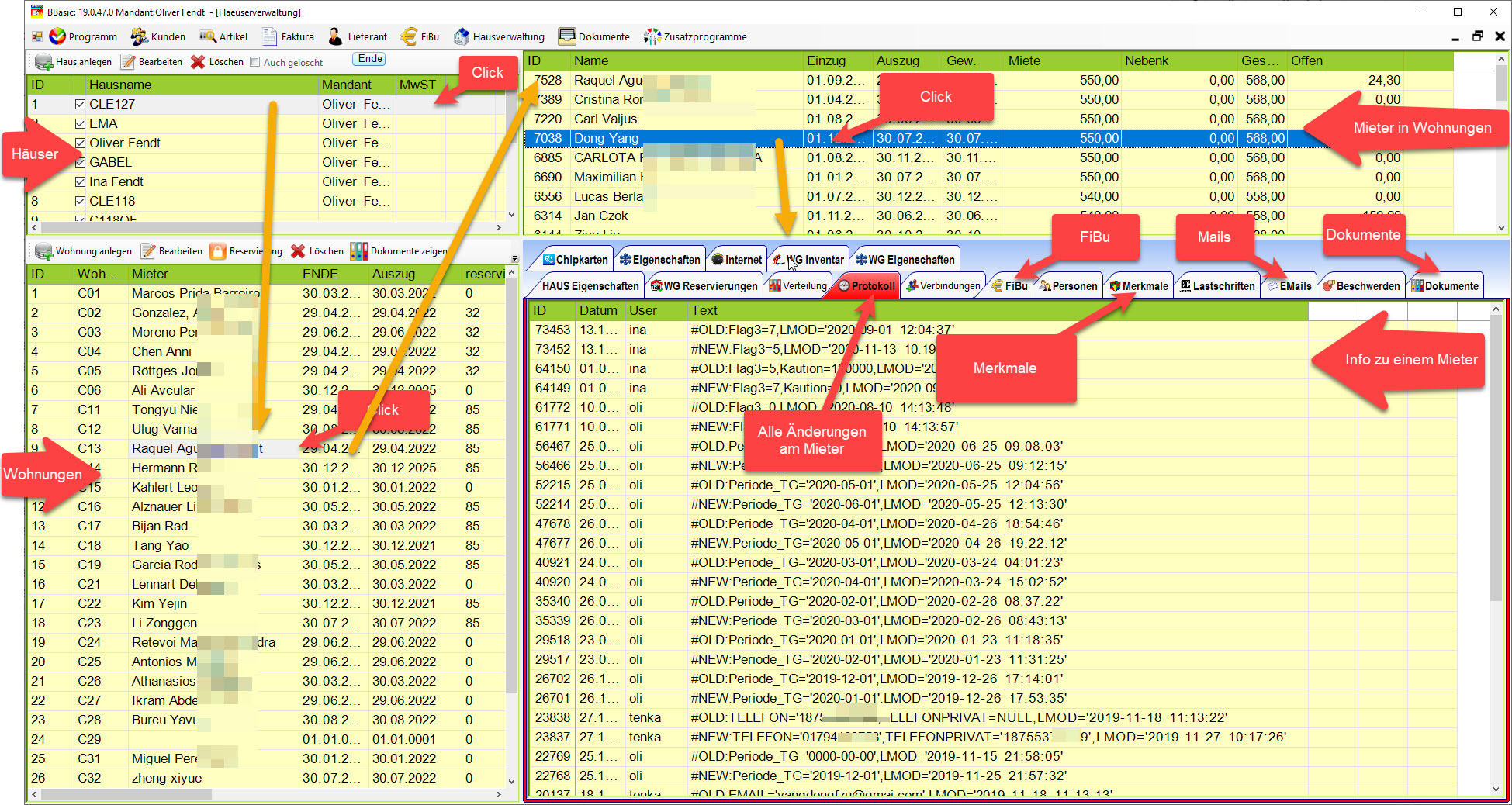Toggle checkbox for house CLE127
1512x805 pixels.
point(80,104)
